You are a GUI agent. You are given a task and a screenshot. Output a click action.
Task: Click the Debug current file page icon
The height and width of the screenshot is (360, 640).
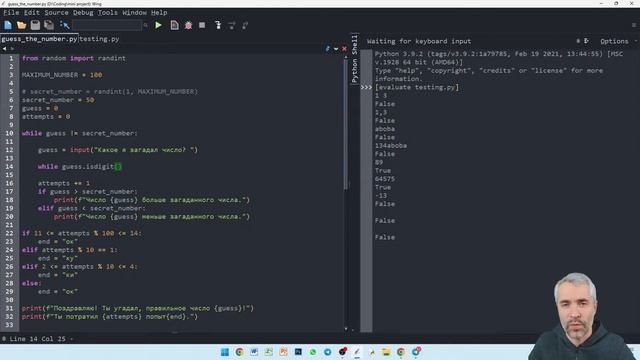(x=174, y=25)
